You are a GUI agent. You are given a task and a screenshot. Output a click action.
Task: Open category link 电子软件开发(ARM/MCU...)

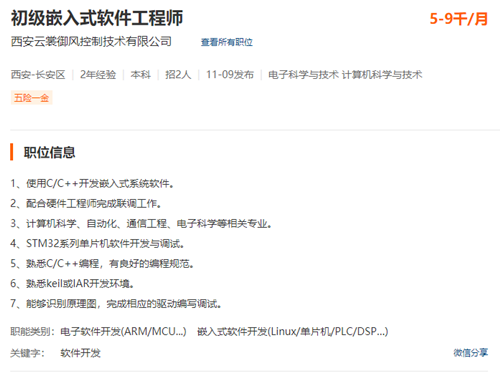pyautogui.click(x=123, y=331)
